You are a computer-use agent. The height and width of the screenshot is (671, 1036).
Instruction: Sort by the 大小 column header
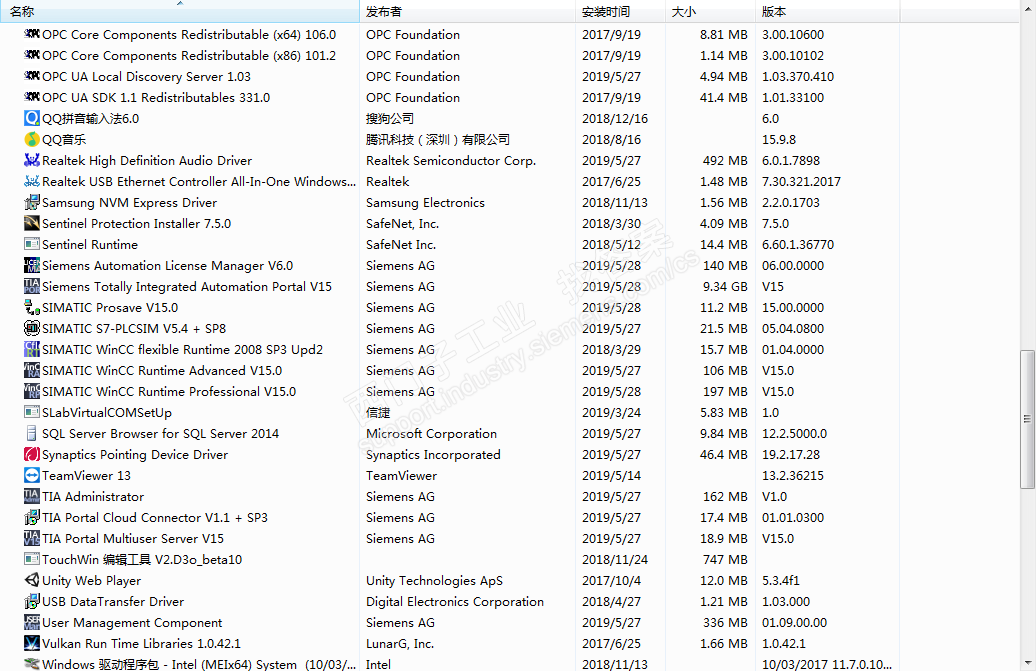[710, 11]
